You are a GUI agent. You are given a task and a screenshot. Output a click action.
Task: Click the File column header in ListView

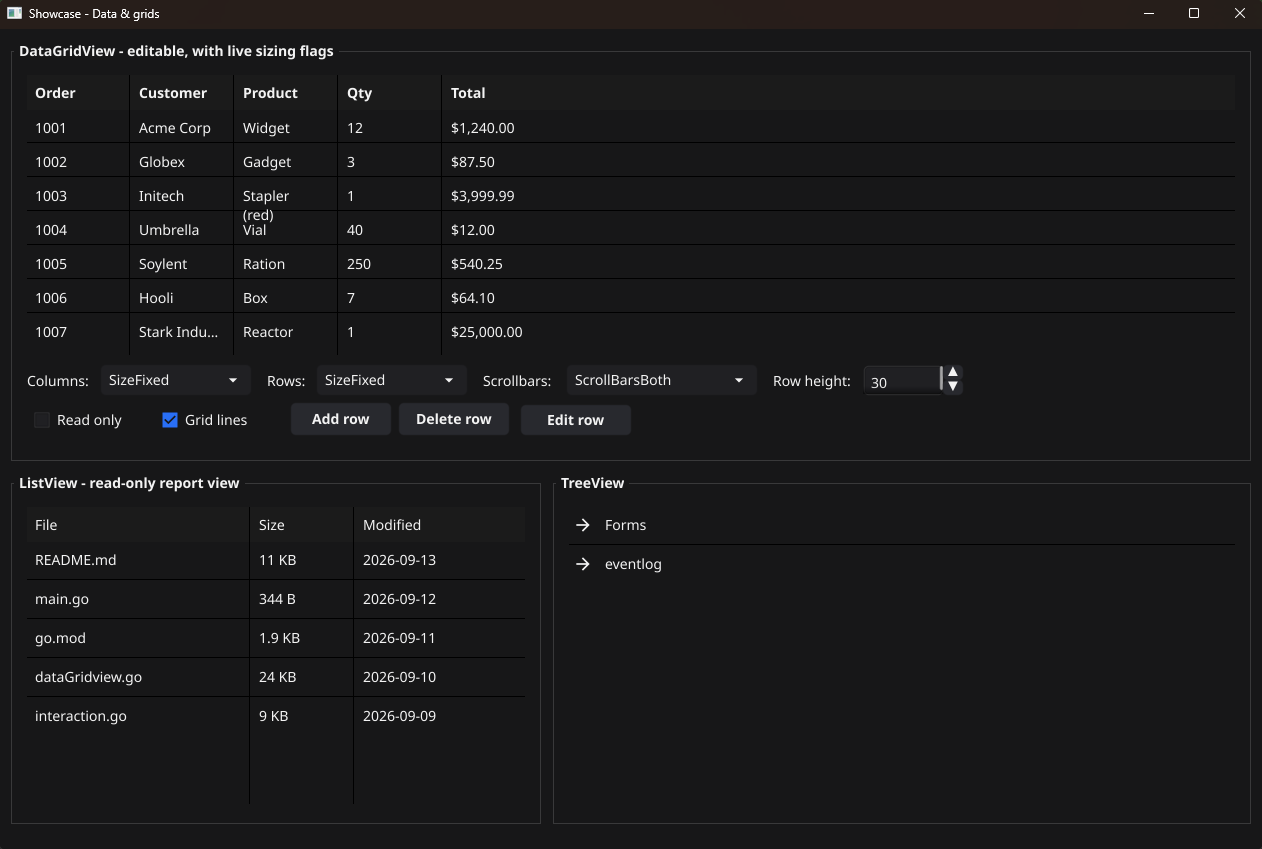click(138, 525)
